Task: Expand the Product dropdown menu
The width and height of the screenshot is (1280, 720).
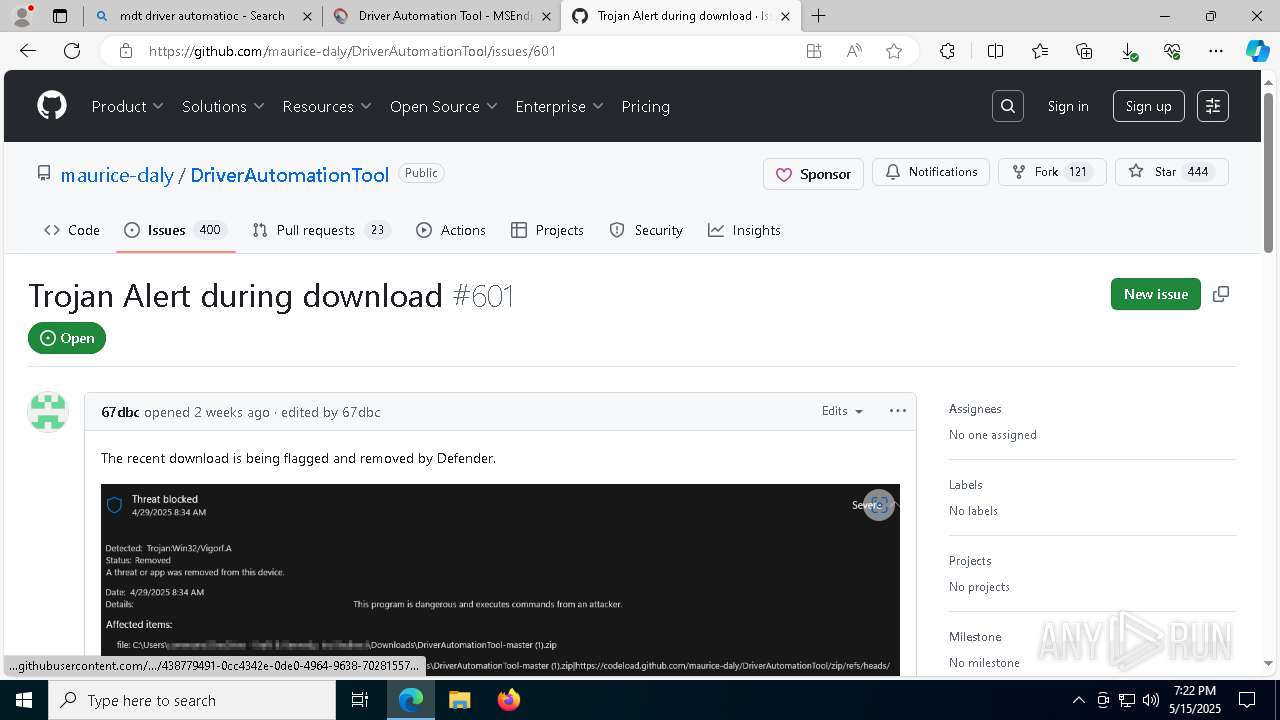Action: pos(127,106)
